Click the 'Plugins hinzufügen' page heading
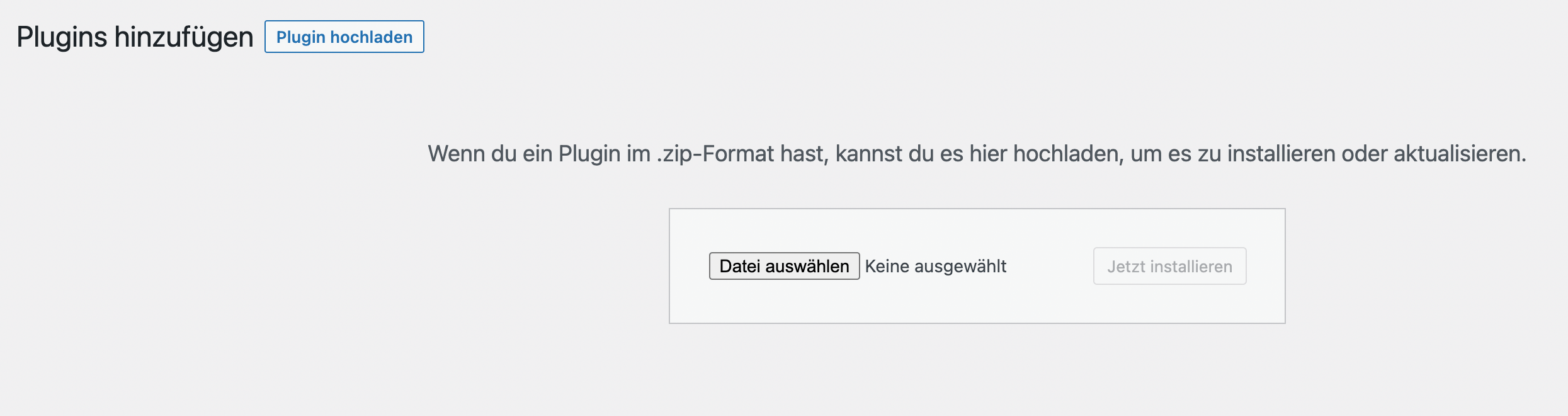Viewport: 1568px width, 416px height. pyautogui.click(x=135, y=37)
